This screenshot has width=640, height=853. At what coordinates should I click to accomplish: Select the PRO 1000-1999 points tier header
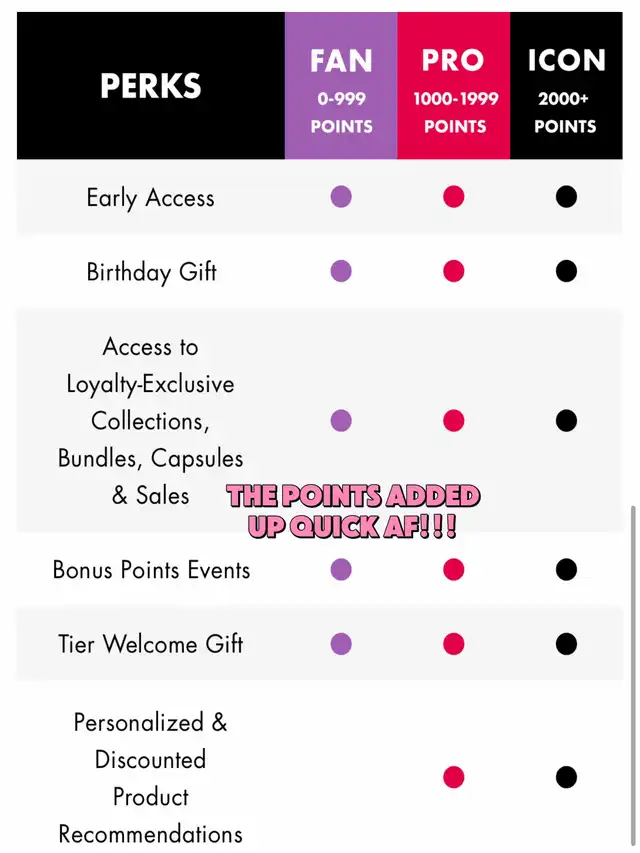[x=454, y=87]
